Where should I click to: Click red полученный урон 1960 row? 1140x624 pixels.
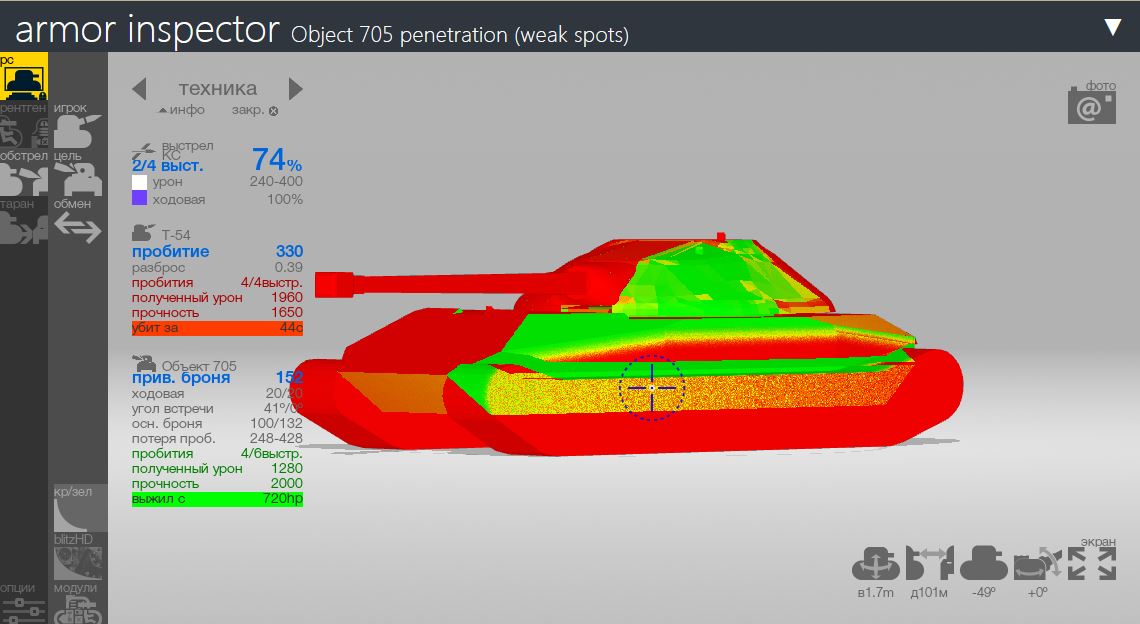[x=217, y=297]
